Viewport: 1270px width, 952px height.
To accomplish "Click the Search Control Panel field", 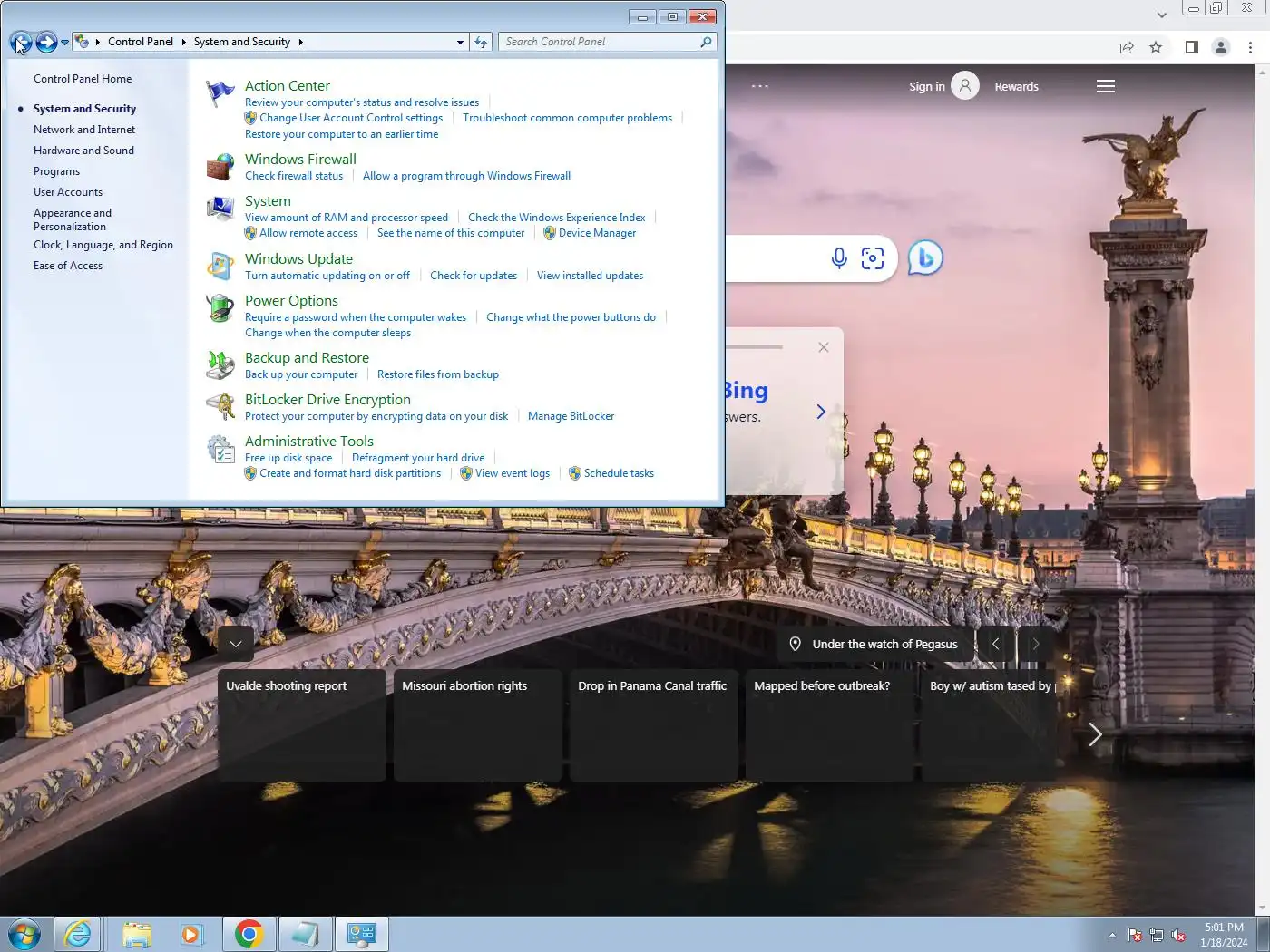I will coord(599,42).
